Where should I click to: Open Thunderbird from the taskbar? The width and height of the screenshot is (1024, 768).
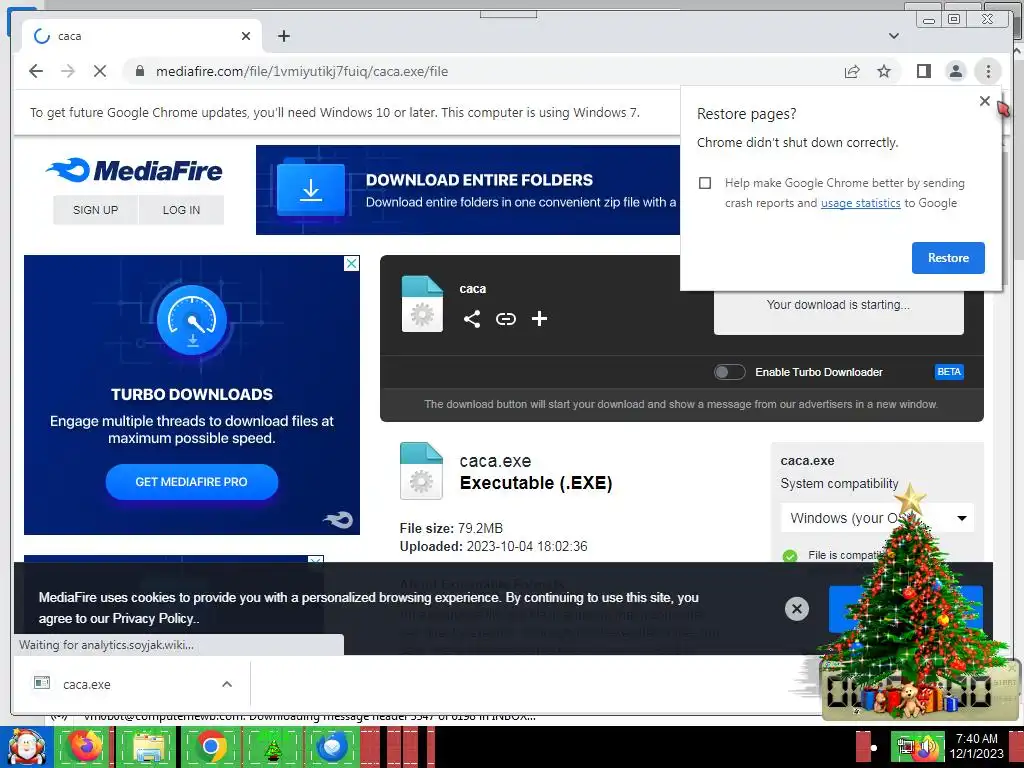coord(333,747)
